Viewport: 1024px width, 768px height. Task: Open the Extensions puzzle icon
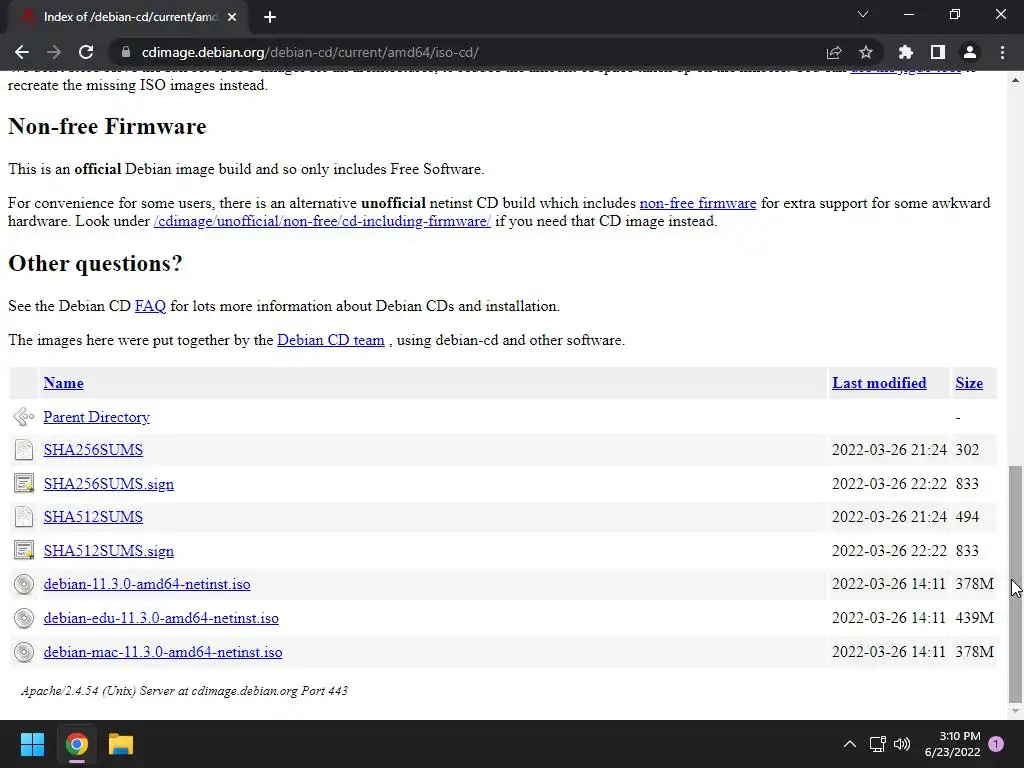click(906, 52)
